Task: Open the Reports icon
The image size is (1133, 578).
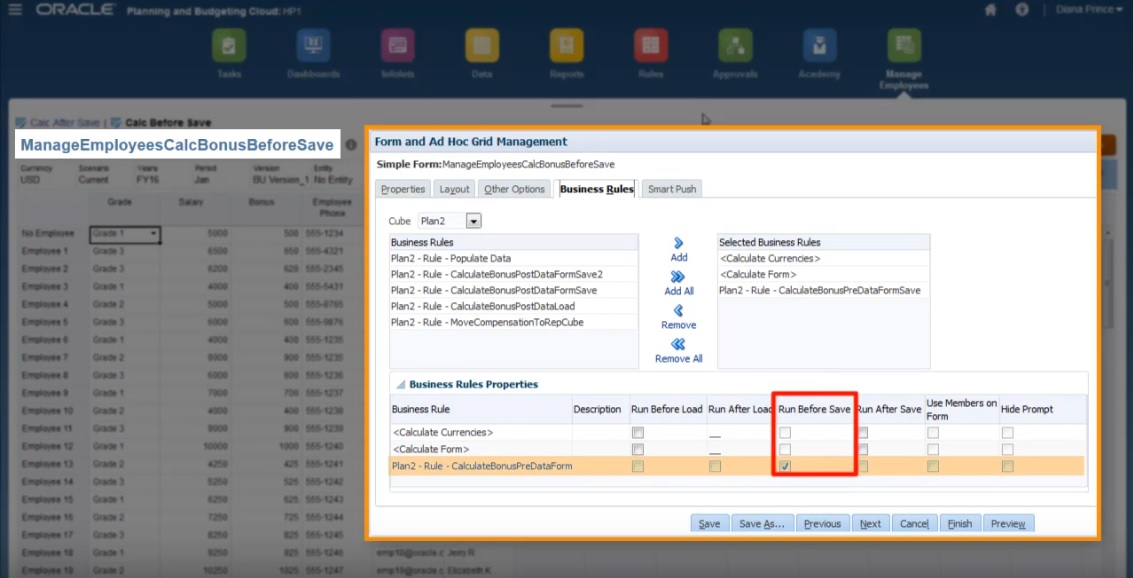Action: click(566, 46)
